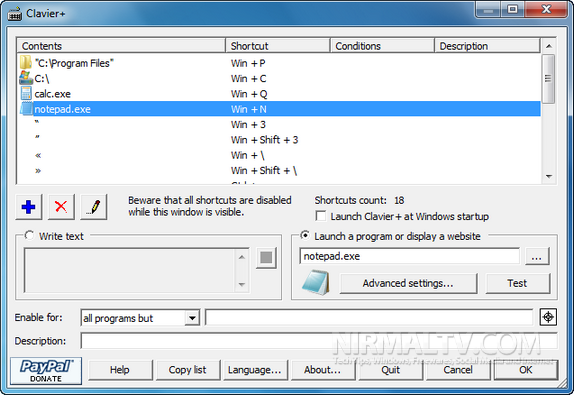This screenshot has width=574, height=395.
Task: Click the About... button
Action: pos(323,370)
